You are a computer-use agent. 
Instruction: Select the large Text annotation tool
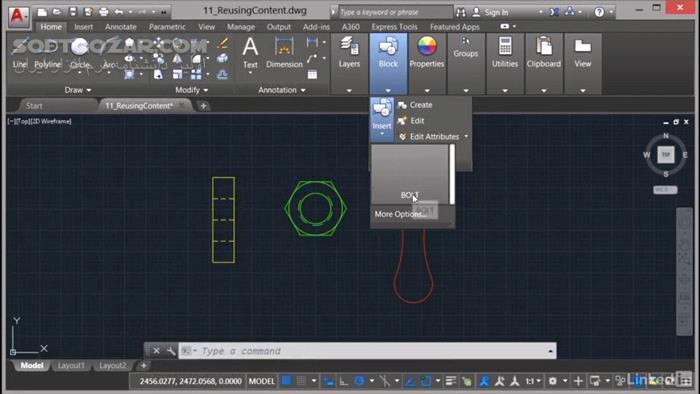point(250,54)
